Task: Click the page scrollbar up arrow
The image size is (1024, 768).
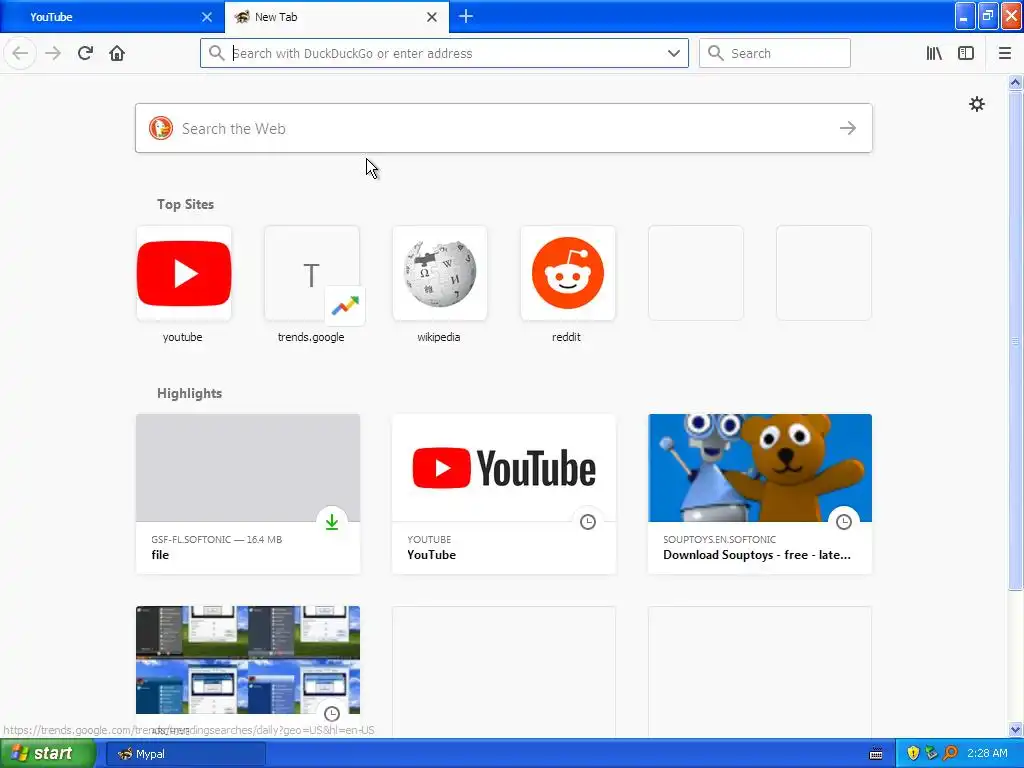Action: [1016, 82]
